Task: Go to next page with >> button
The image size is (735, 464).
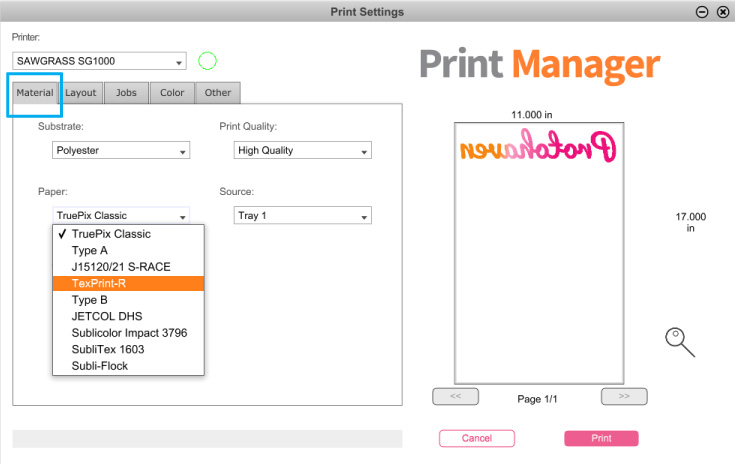Action: click(x=624, y=396)
